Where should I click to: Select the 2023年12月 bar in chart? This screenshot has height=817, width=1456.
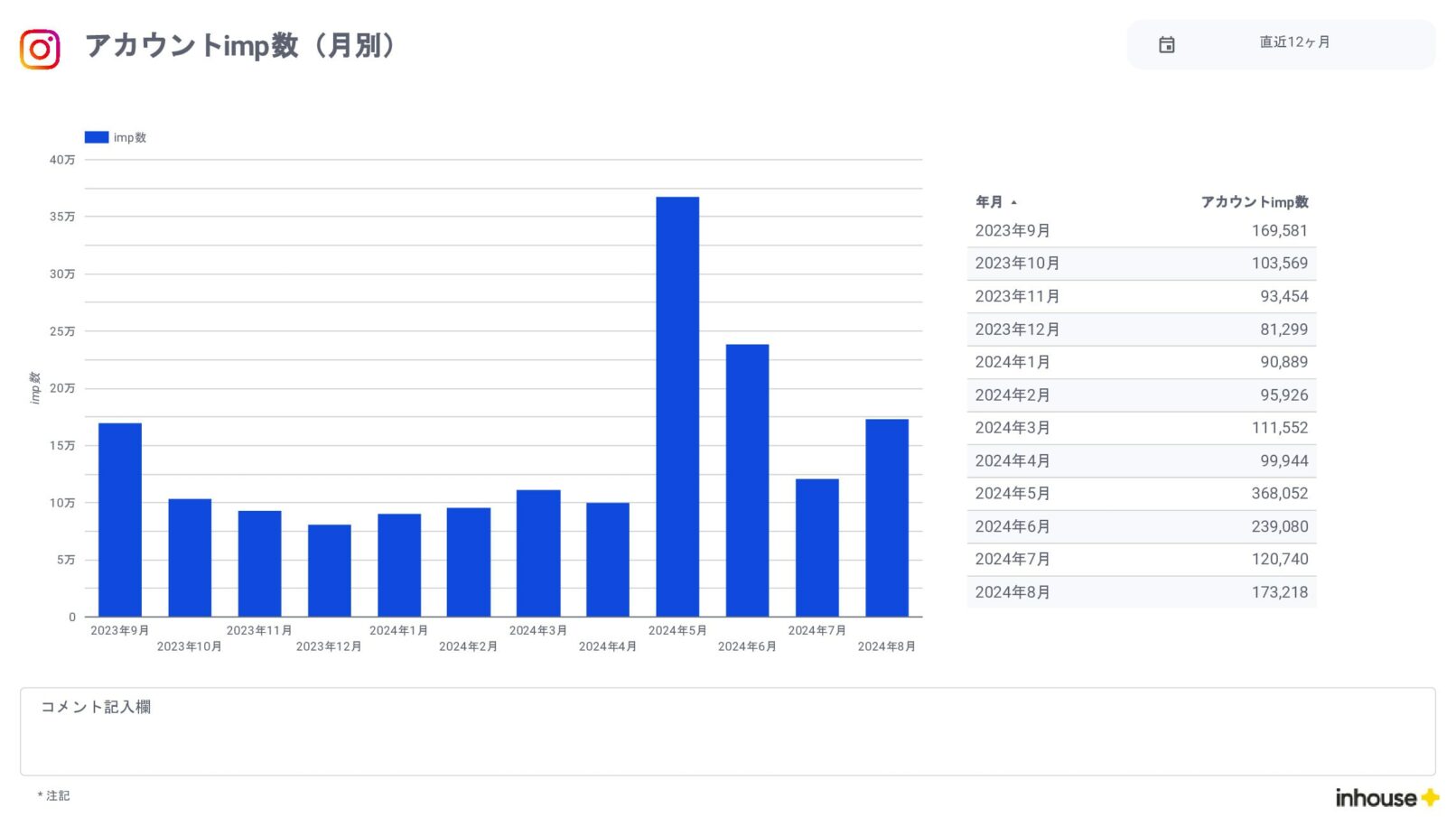click(329, 571)
